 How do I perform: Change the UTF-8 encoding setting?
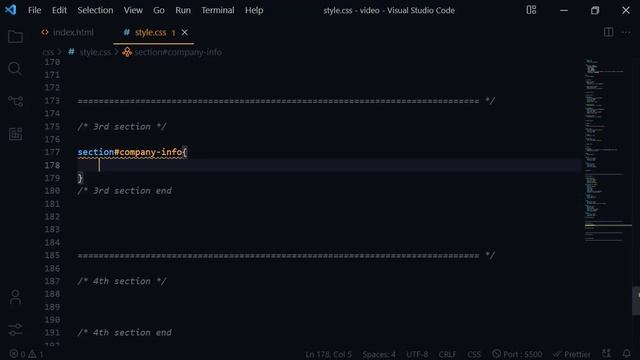pos(417,354)
